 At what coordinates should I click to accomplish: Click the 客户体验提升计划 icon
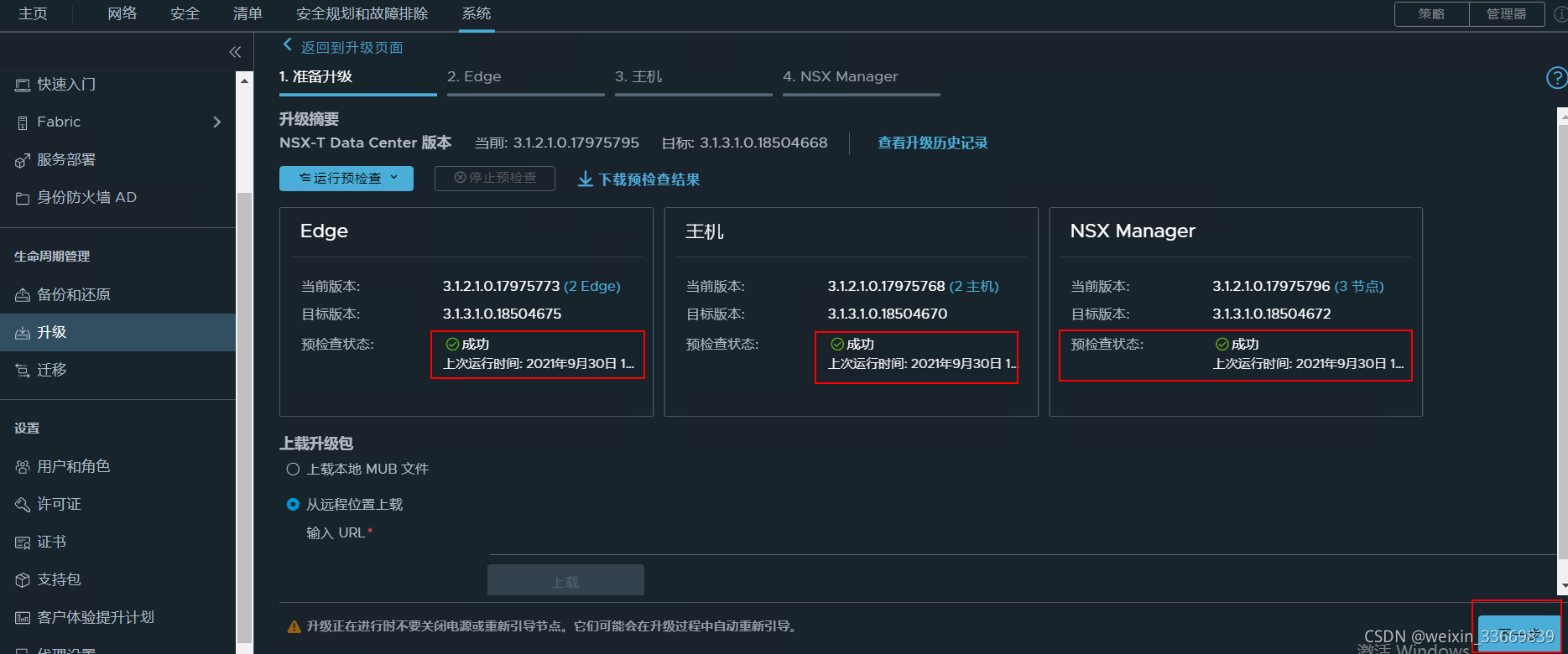pos(23,618)
